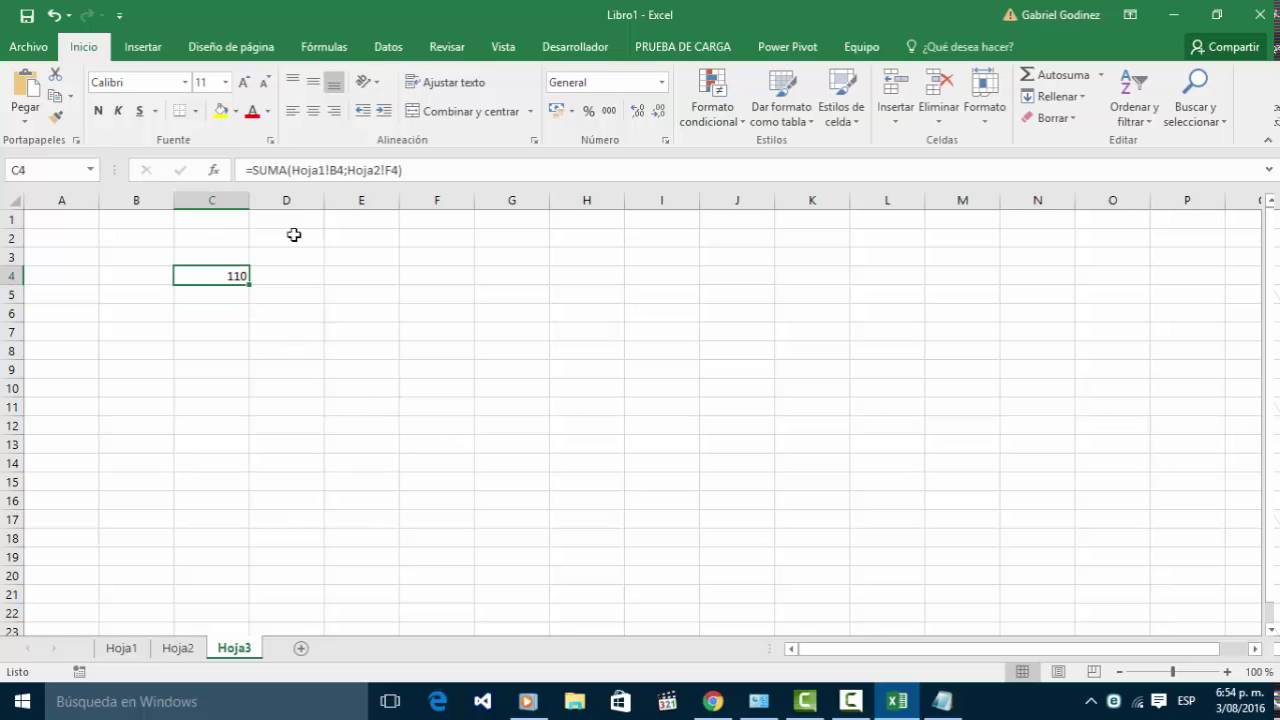
Task: Open the General number format dropdown
Action: pyautogui.click(x=661, y=82)
